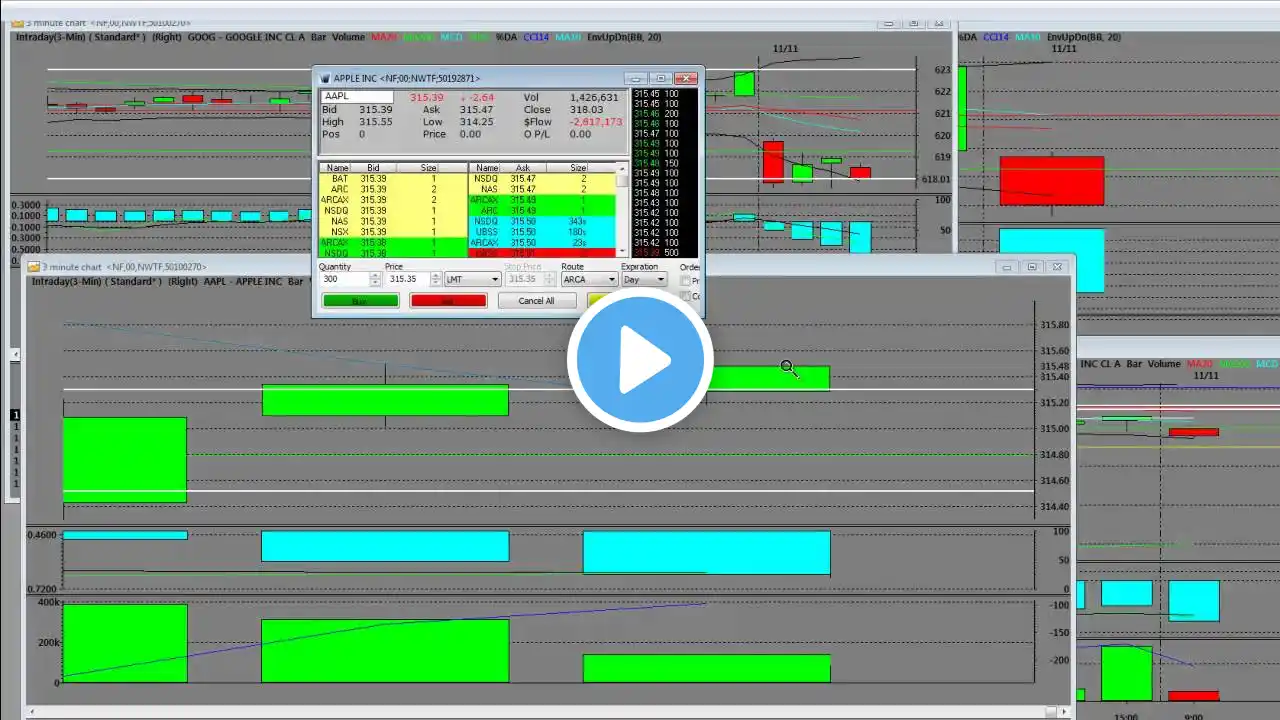Select the ARC 315.49 ask row

pyautogui.click(x=543, y=211)
